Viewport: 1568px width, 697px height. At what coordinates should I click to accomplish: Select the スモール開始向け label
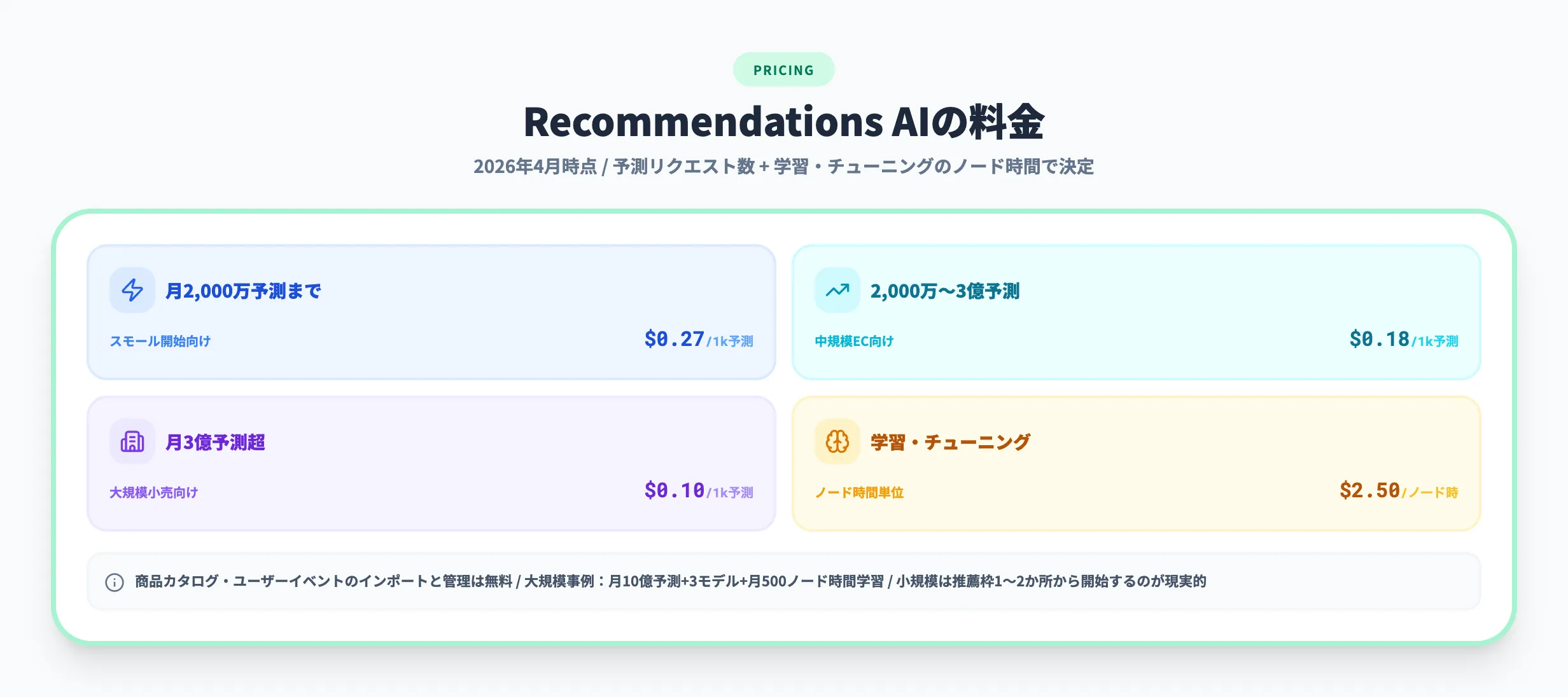pyautogui.click(x=160, y=341)
